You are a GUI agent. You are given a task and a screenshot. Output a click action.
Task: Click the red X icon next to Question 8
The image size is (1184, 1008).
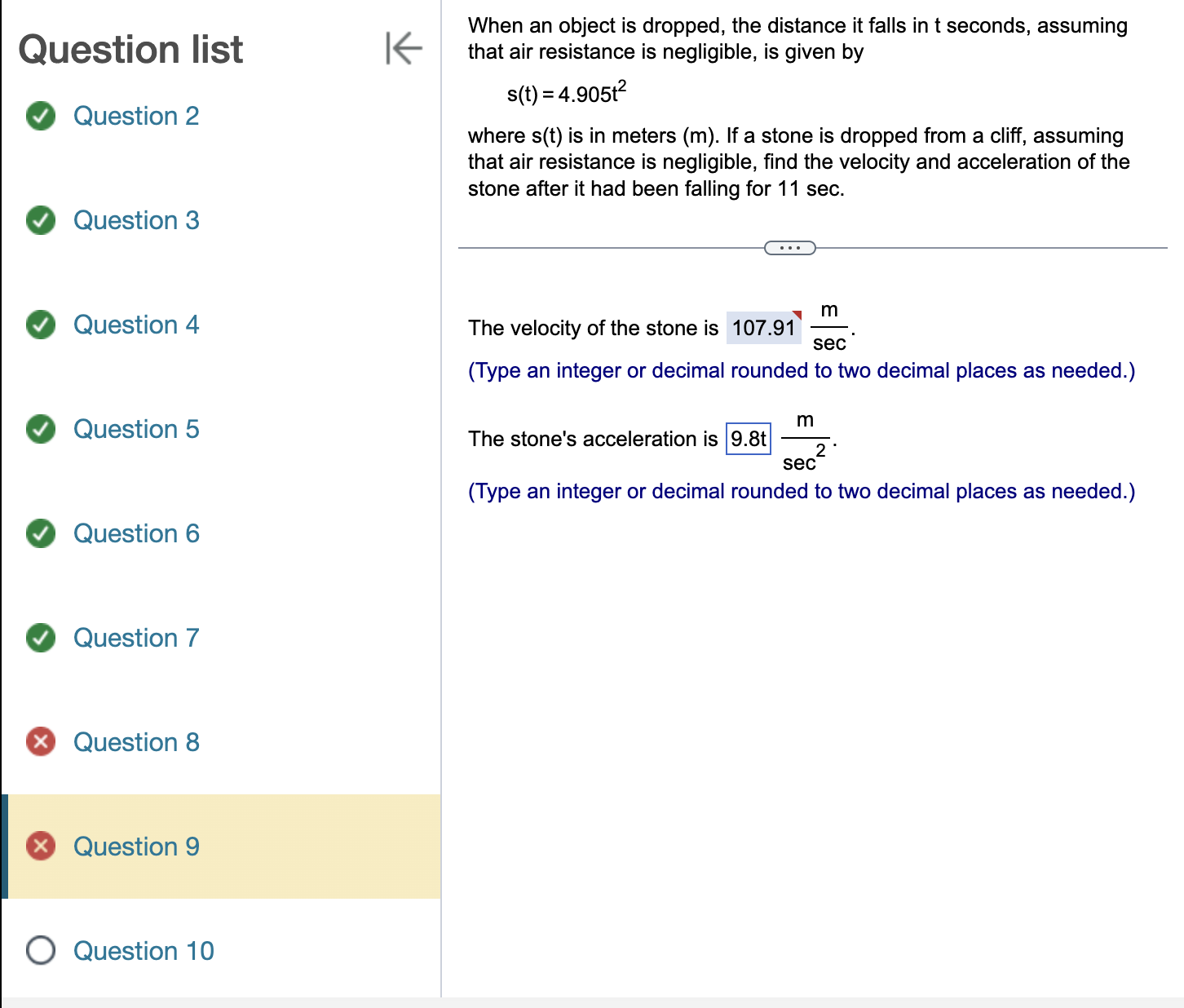[40, 742]
